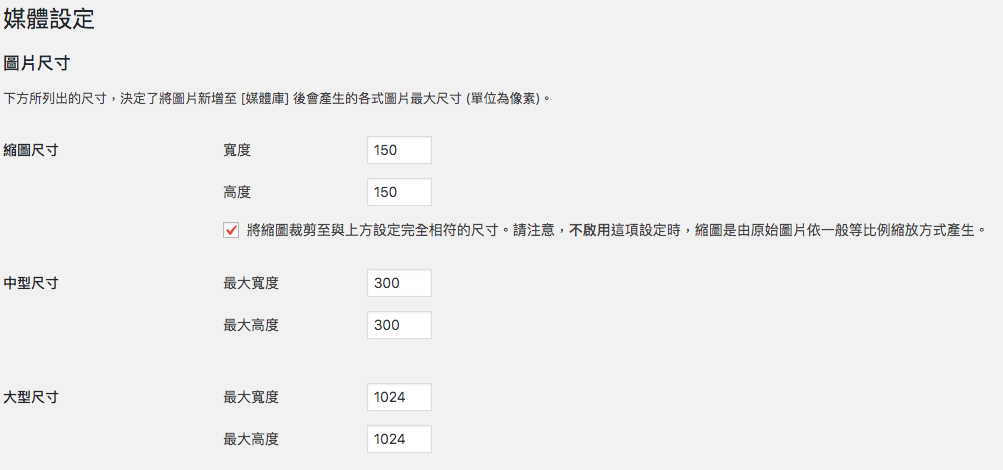Viewport: 1003px width, 470px height.
Task: Click the medium size max width field
Action: click(399, 283)
